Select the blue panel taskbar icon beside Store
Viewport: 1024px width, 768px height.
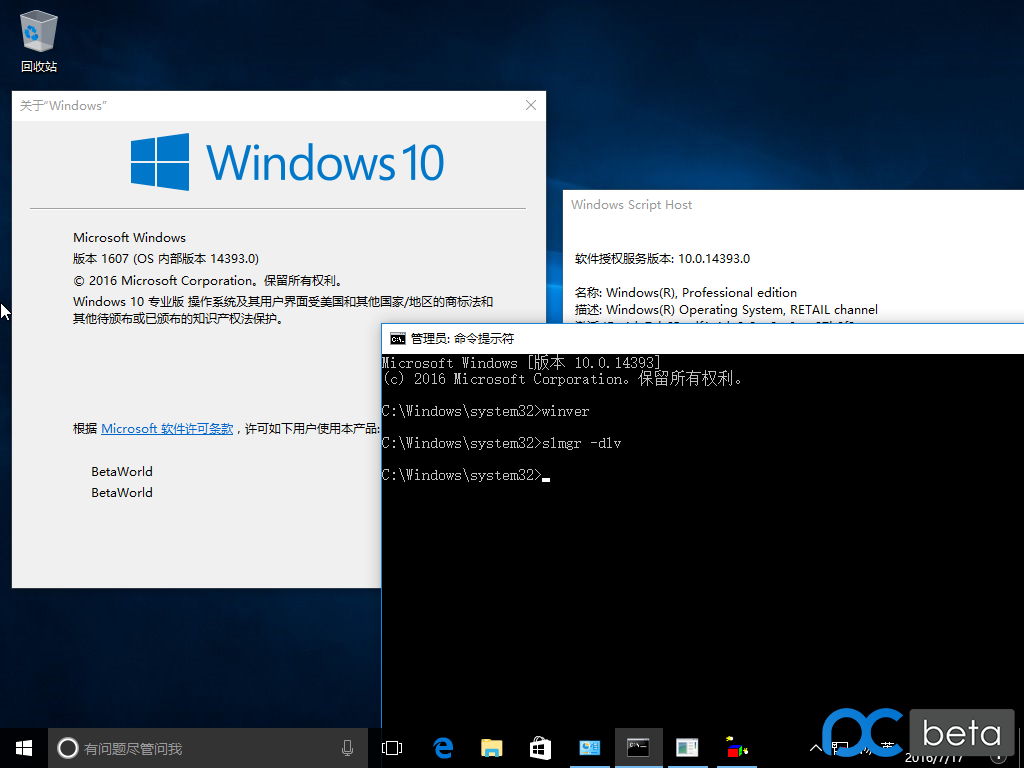[x=590, y=748]
